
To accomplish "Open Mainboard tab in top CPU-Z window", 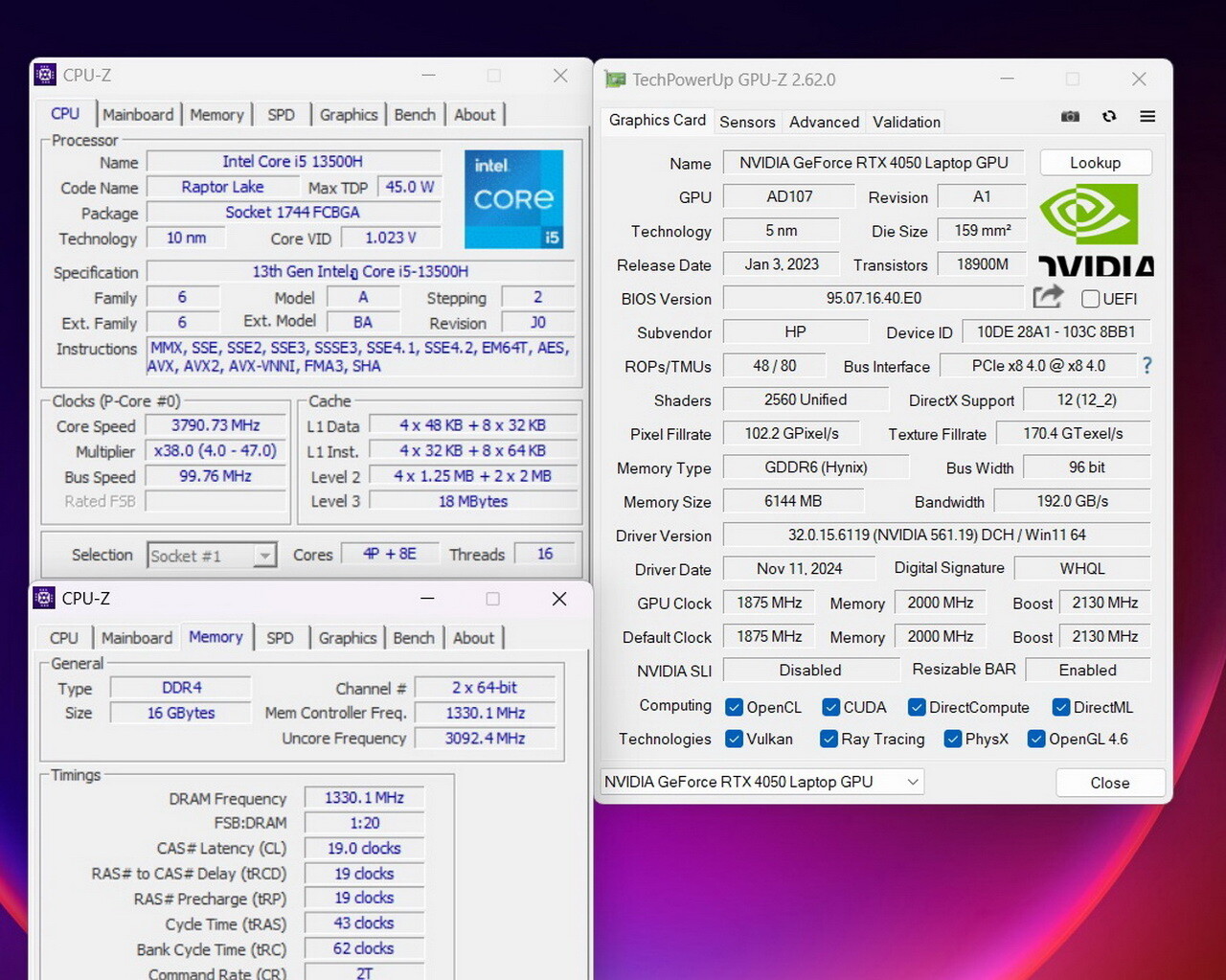I will click(138, 115).
